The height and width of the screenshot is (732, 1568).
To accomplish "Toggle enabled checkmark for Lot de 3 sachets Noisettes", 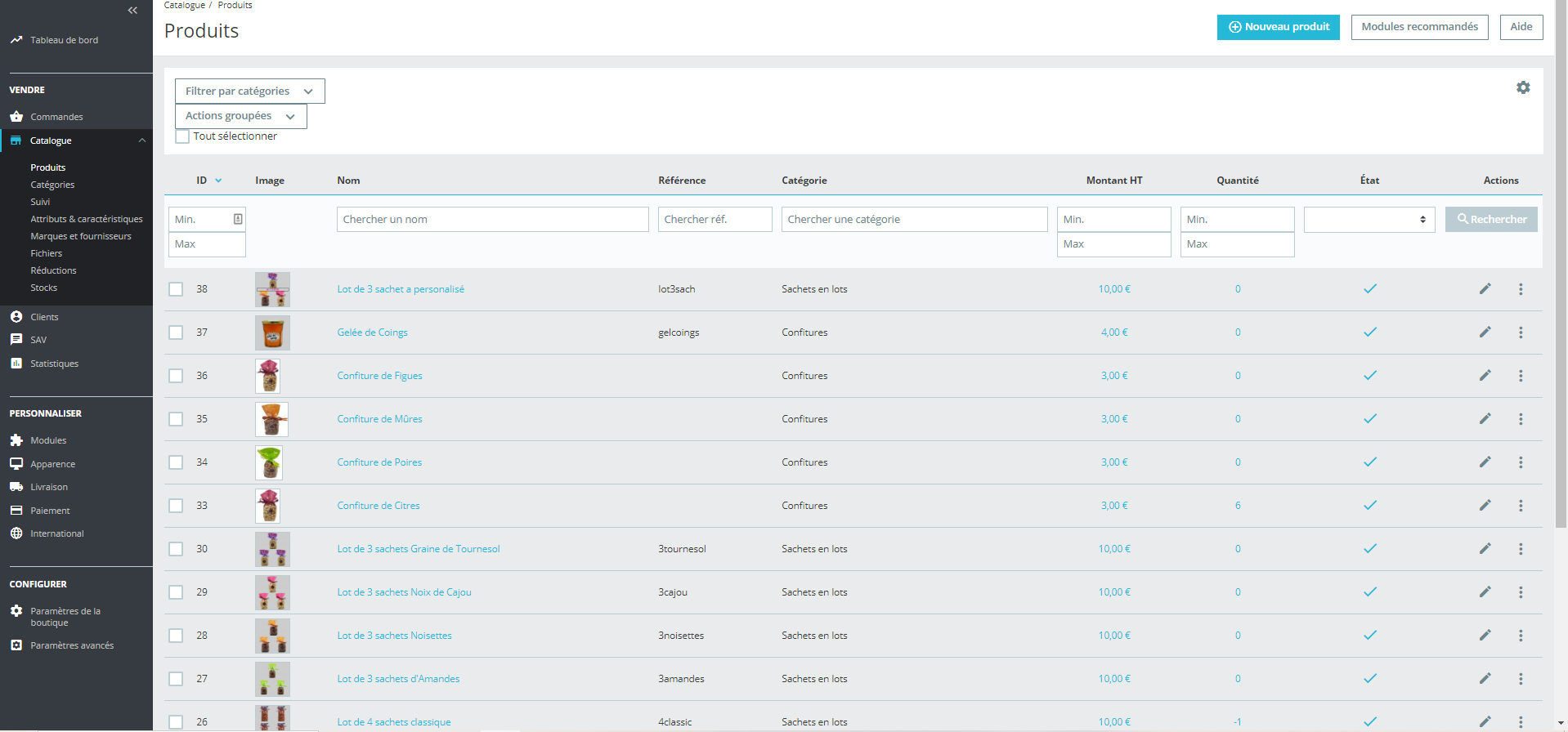I will [1369, 636].
